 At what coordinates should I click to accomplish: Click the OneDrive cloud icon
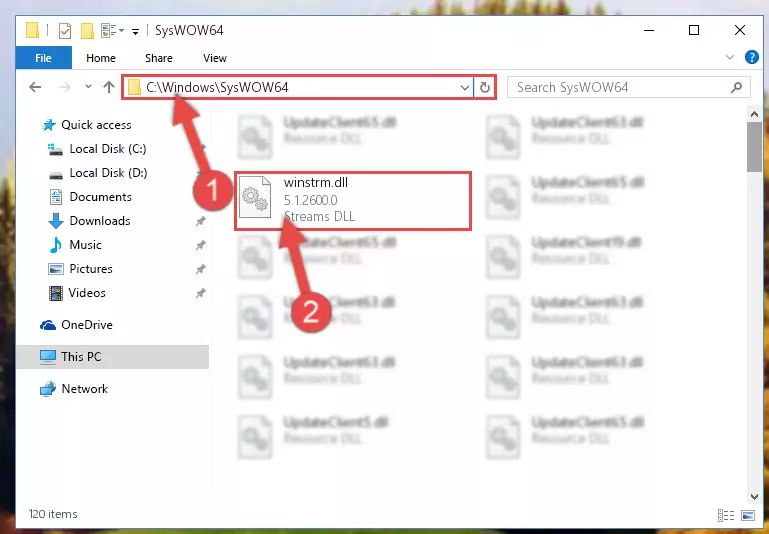48,325
